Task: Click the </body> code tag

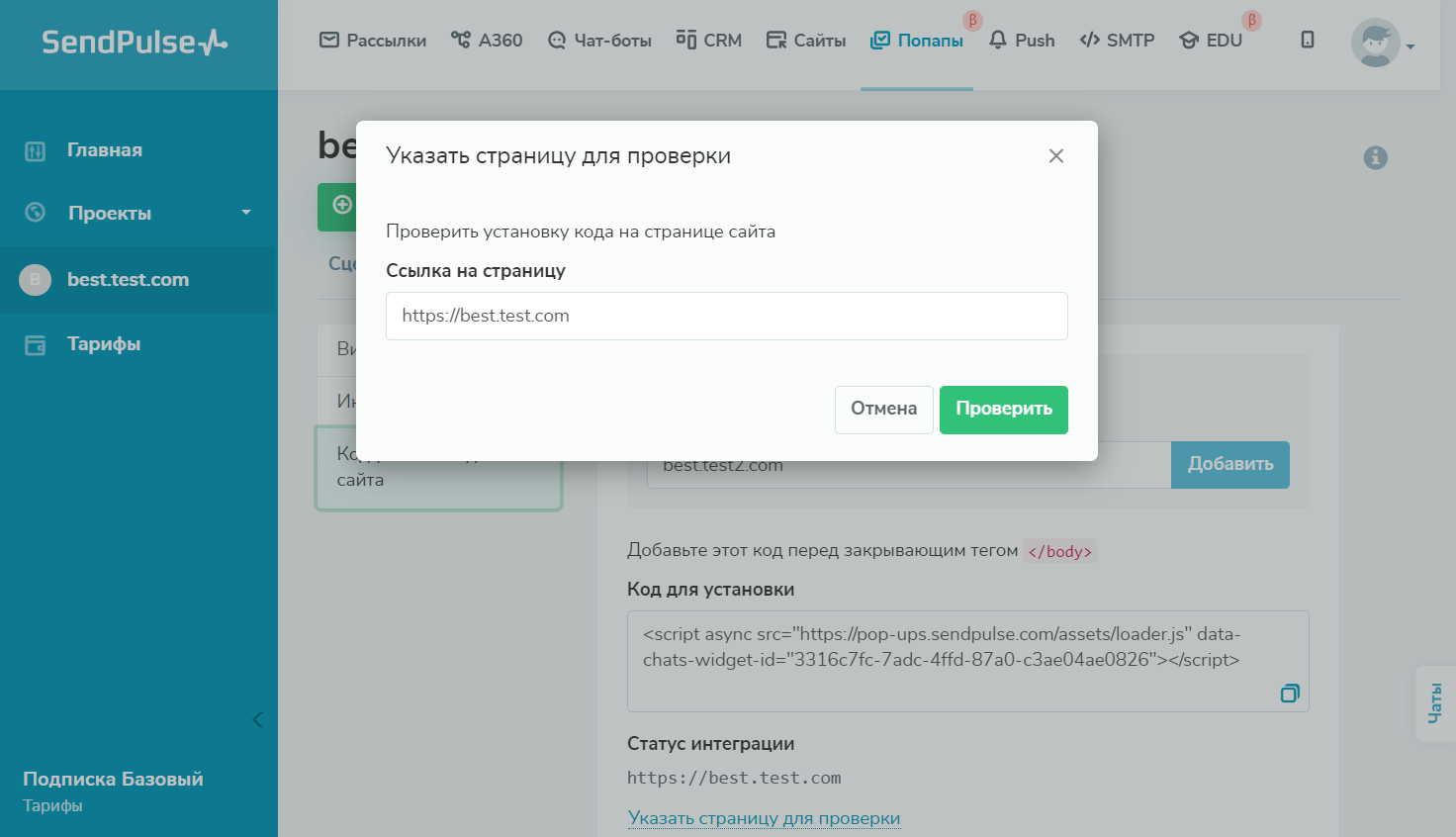Action: (1059, 551)
